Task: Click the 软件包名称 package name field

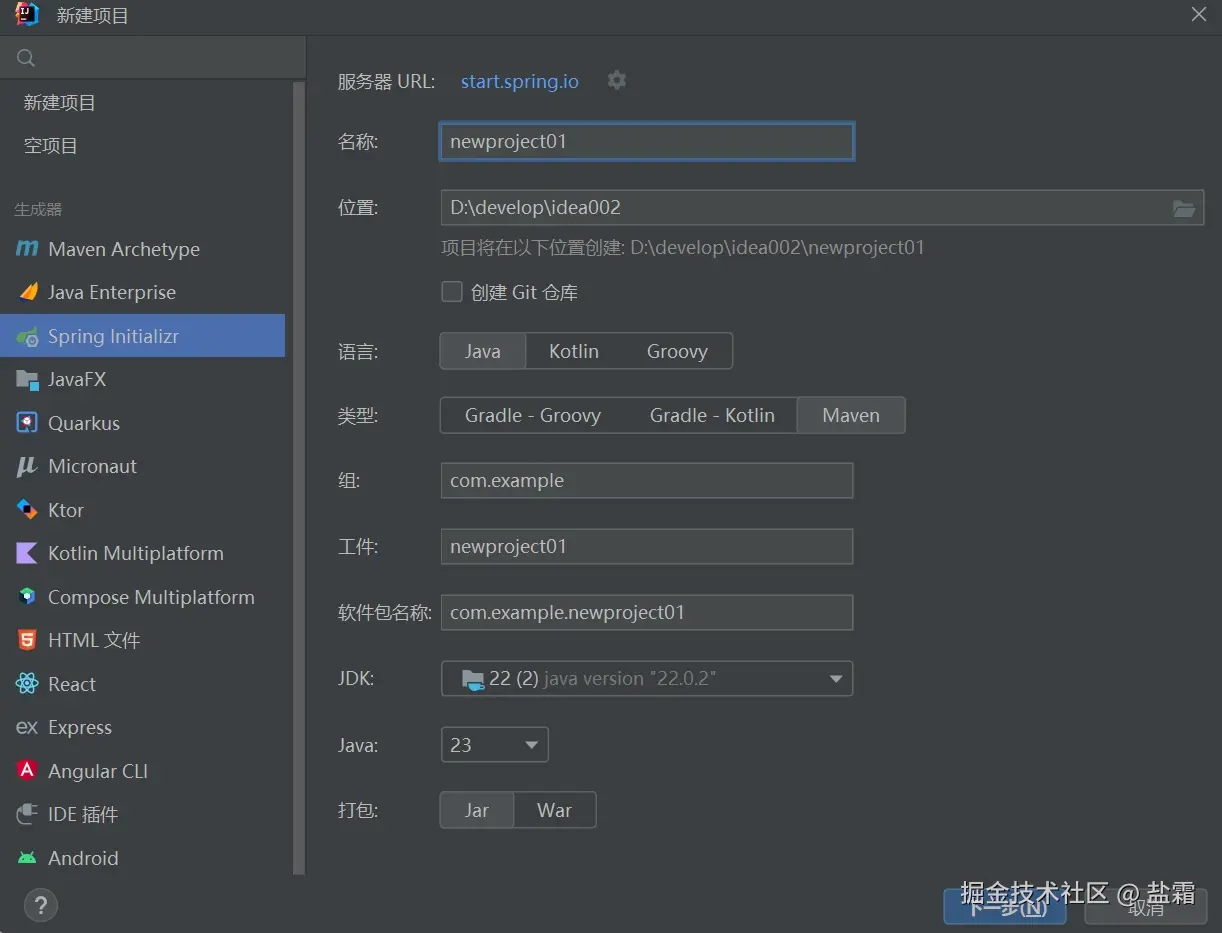Action: click(647, 613)
